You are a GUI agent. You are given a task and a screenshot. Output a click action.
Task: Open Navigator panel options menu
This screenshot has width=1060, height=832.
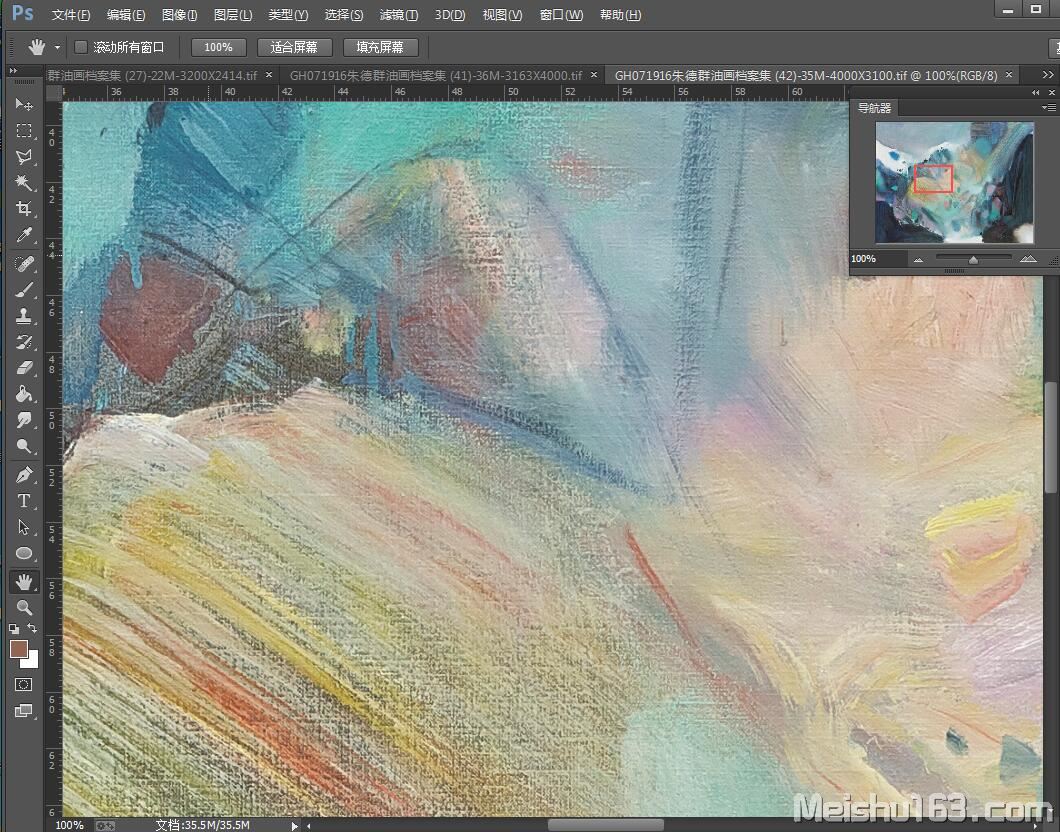tap(1049, 107)
